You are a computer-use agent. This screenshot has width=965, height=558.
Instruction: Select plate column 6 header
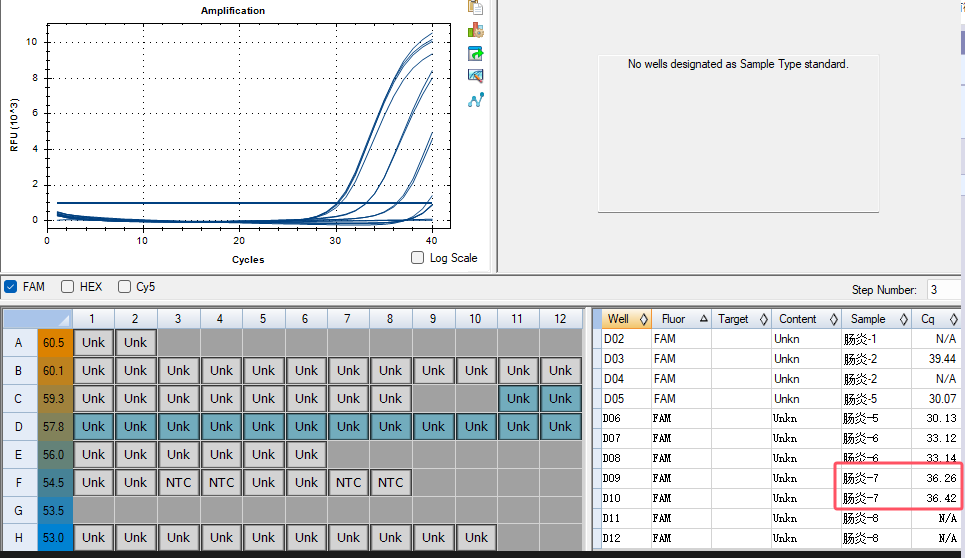tap(305, 319)
